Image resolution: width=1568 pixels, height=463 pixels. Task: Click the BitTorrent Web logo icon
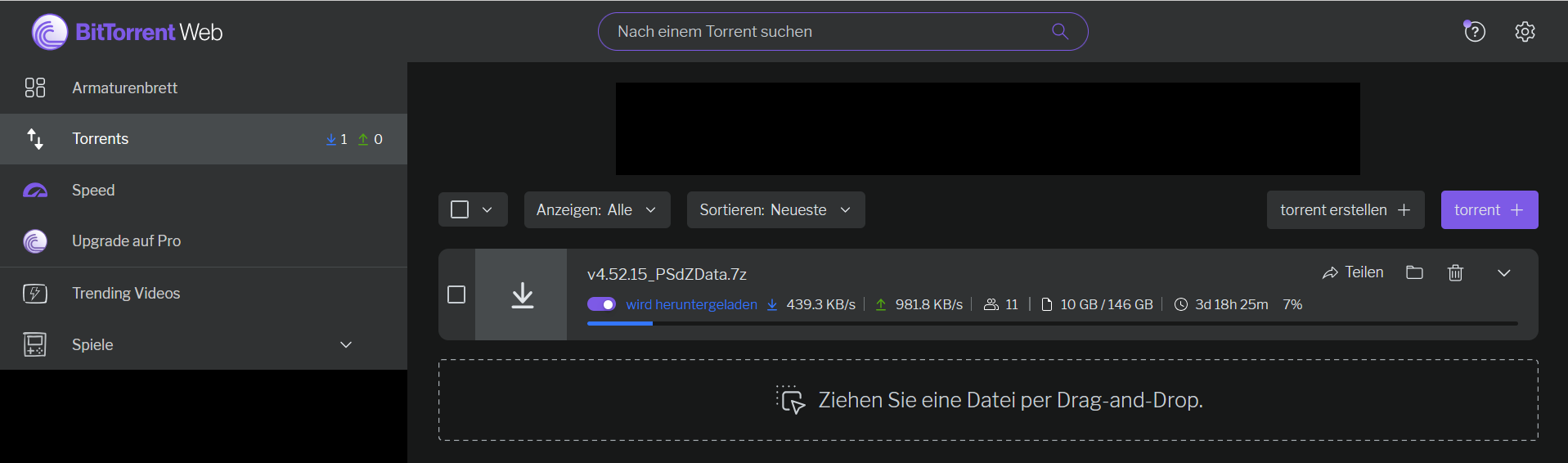[49, 32]
